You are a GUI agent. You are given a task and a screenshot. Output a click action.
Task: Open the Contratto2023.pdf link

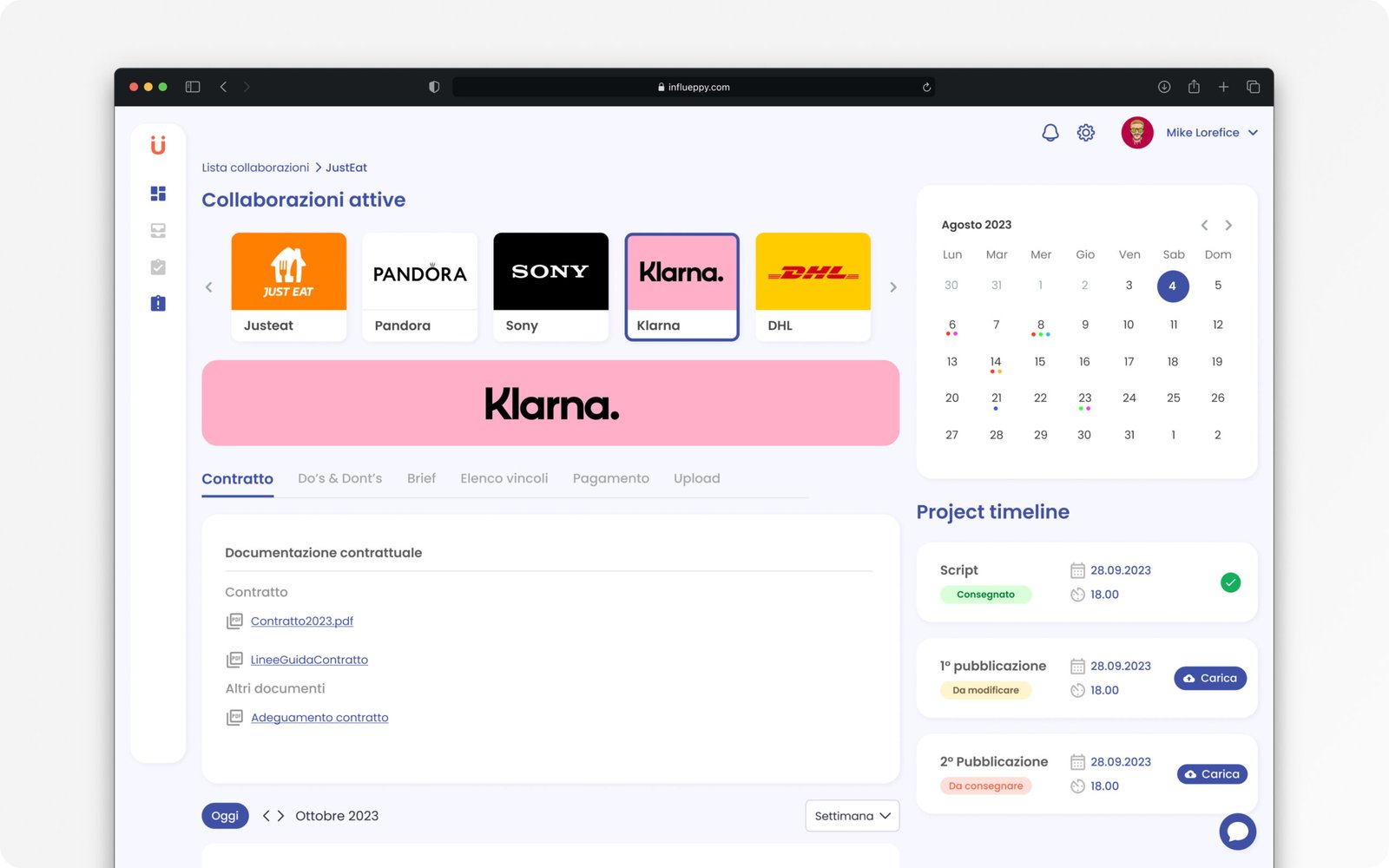click(301, 621)
